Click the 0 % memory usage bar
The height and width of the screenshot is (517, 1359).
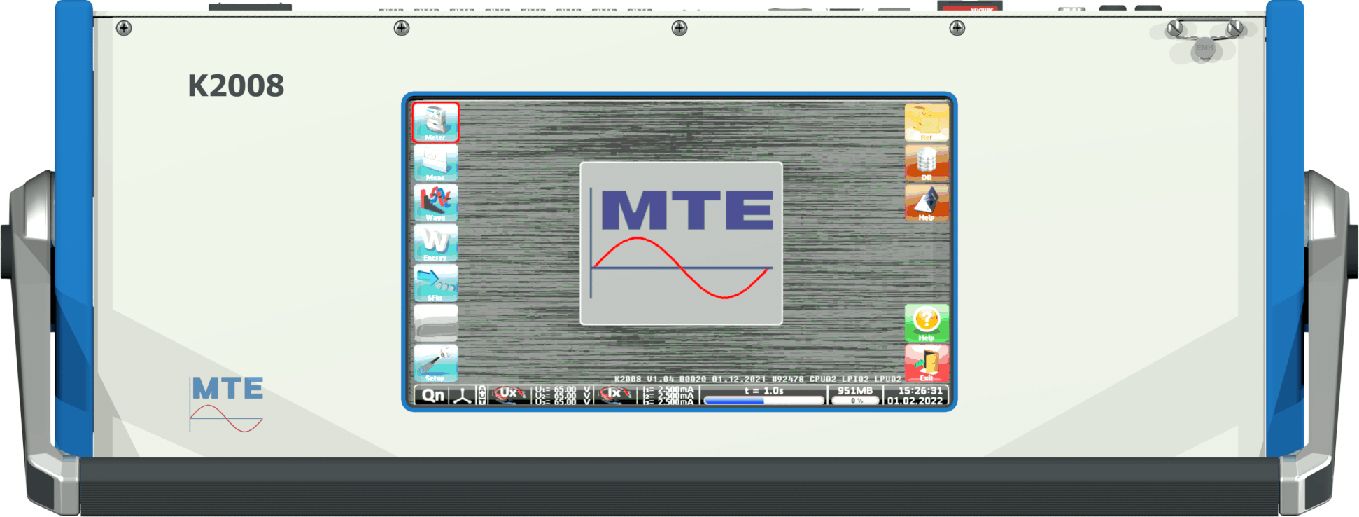[x=856, y=401]
